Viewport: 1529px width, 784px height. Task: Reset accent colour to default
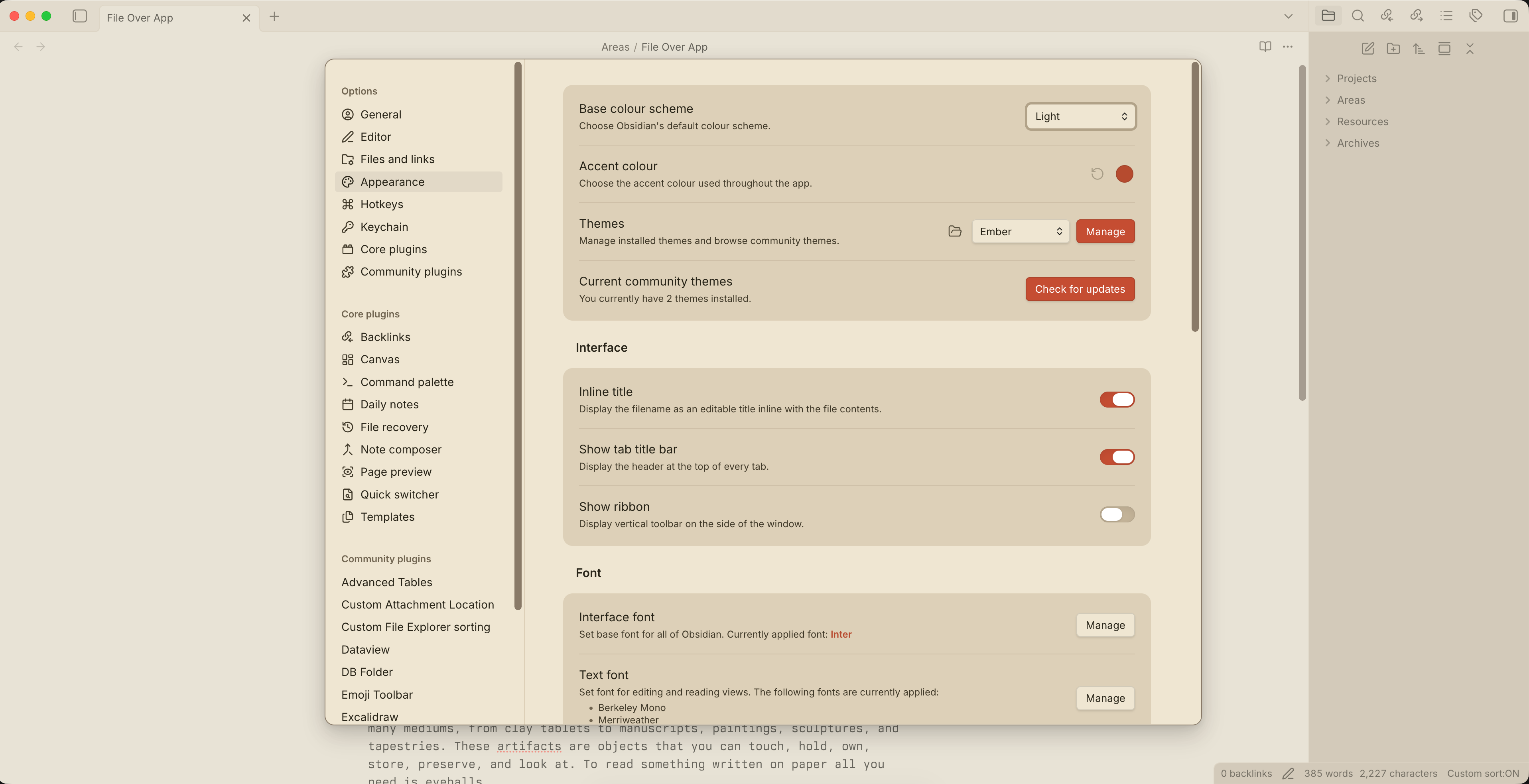tap(1097, 174)
